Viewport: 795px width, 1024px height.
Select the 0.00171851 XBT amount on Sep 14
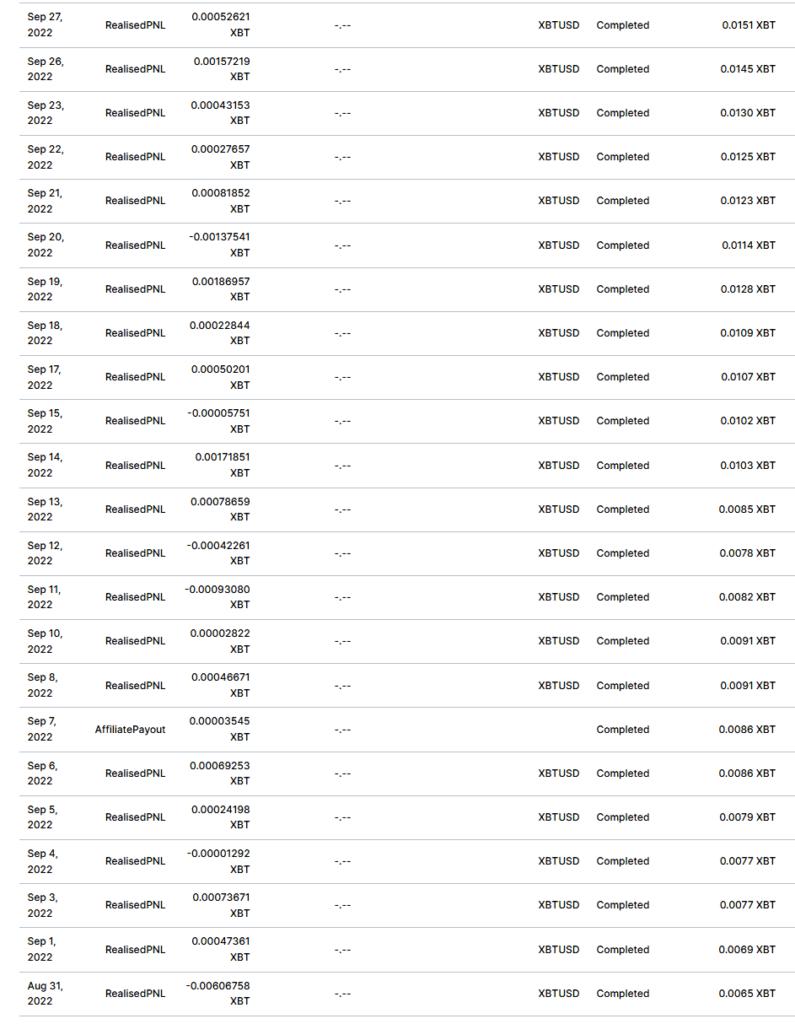pos(222,464)
